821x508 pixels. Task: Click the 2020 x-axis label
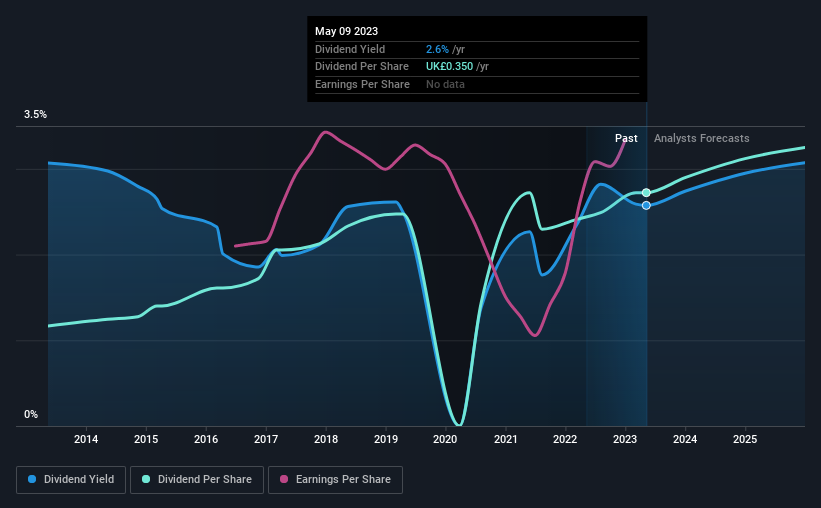pos(446,439)
